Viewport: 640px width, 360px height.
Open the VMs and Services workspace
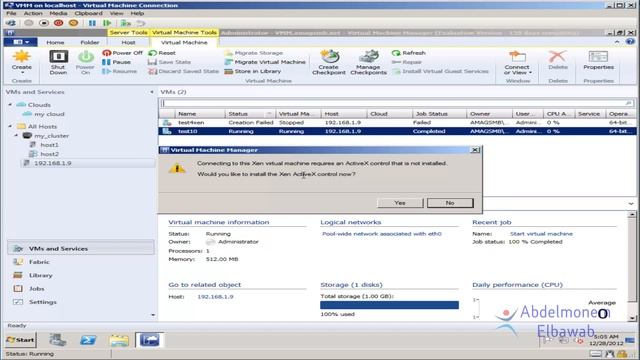(x=81, y=249)
